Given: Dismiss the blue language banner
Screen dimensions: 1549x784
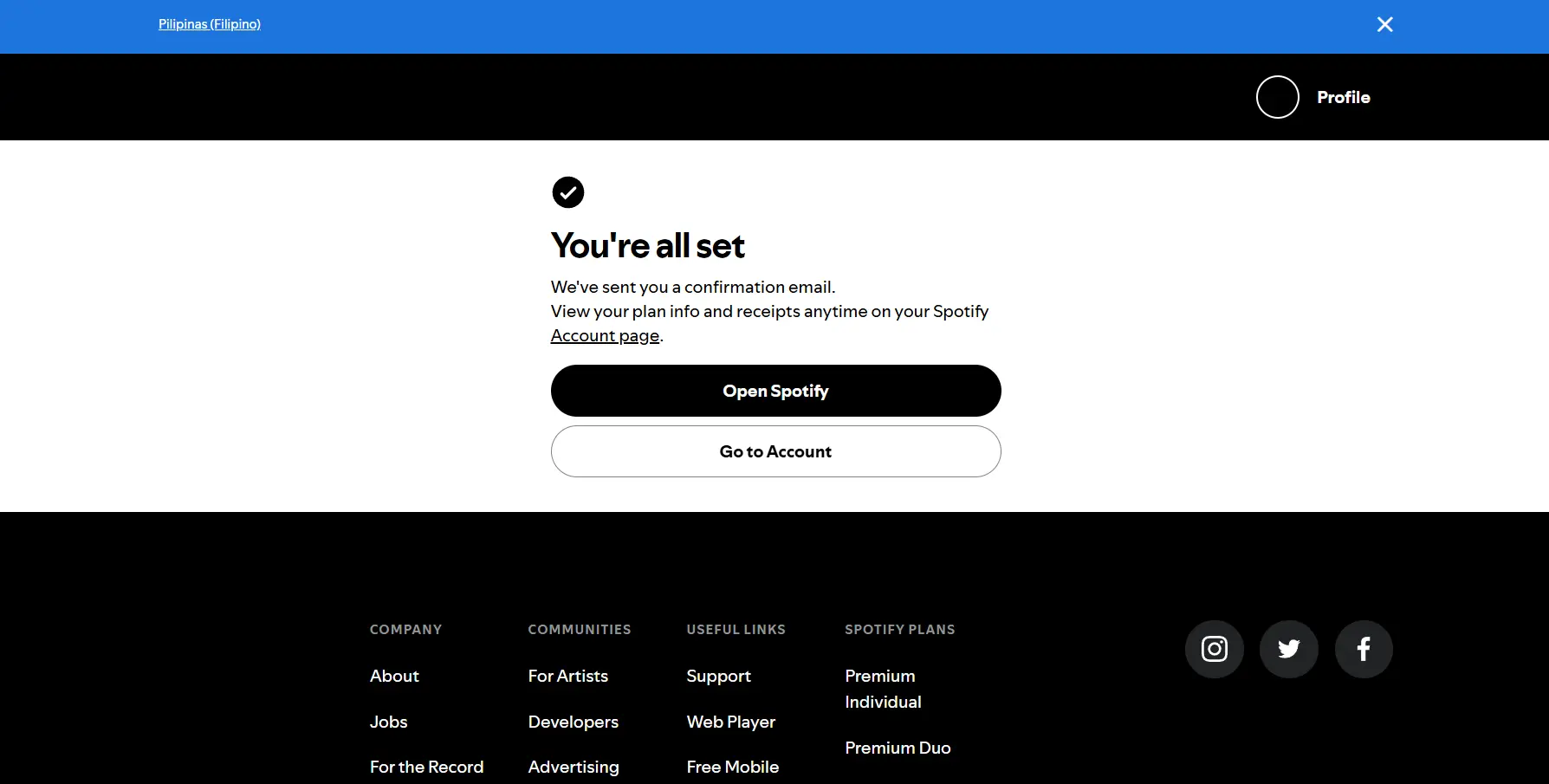Looking at the screenshot, I should (1384, 24).
